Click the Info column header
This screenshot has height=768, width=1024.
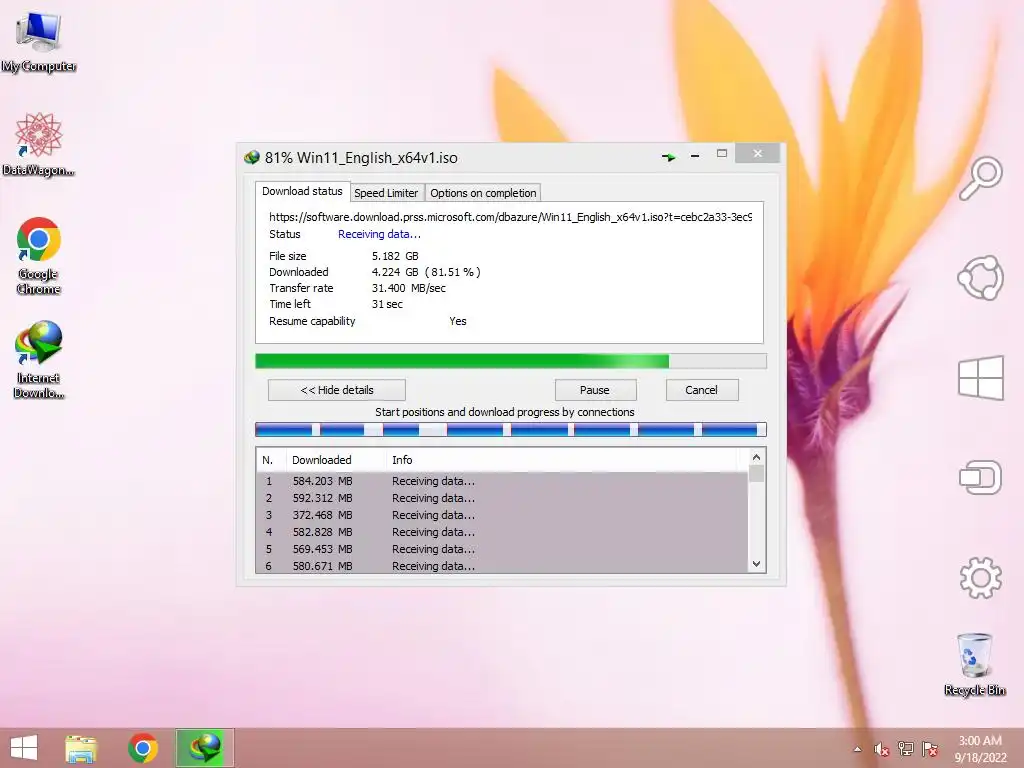tap(562, 460)
